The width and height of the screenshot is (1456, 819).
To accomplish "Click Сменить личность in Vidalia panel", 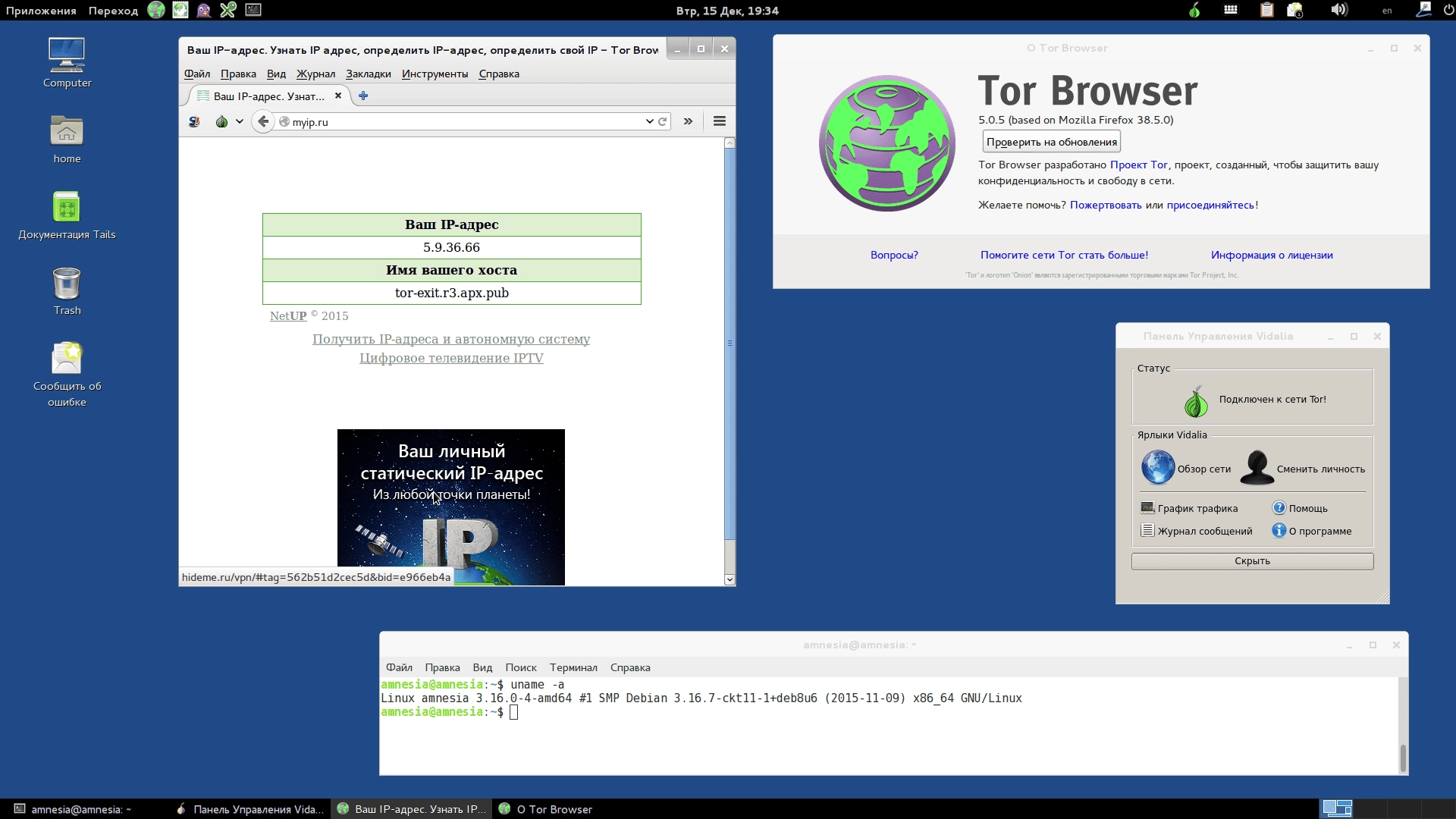I will pos(1302,468).
